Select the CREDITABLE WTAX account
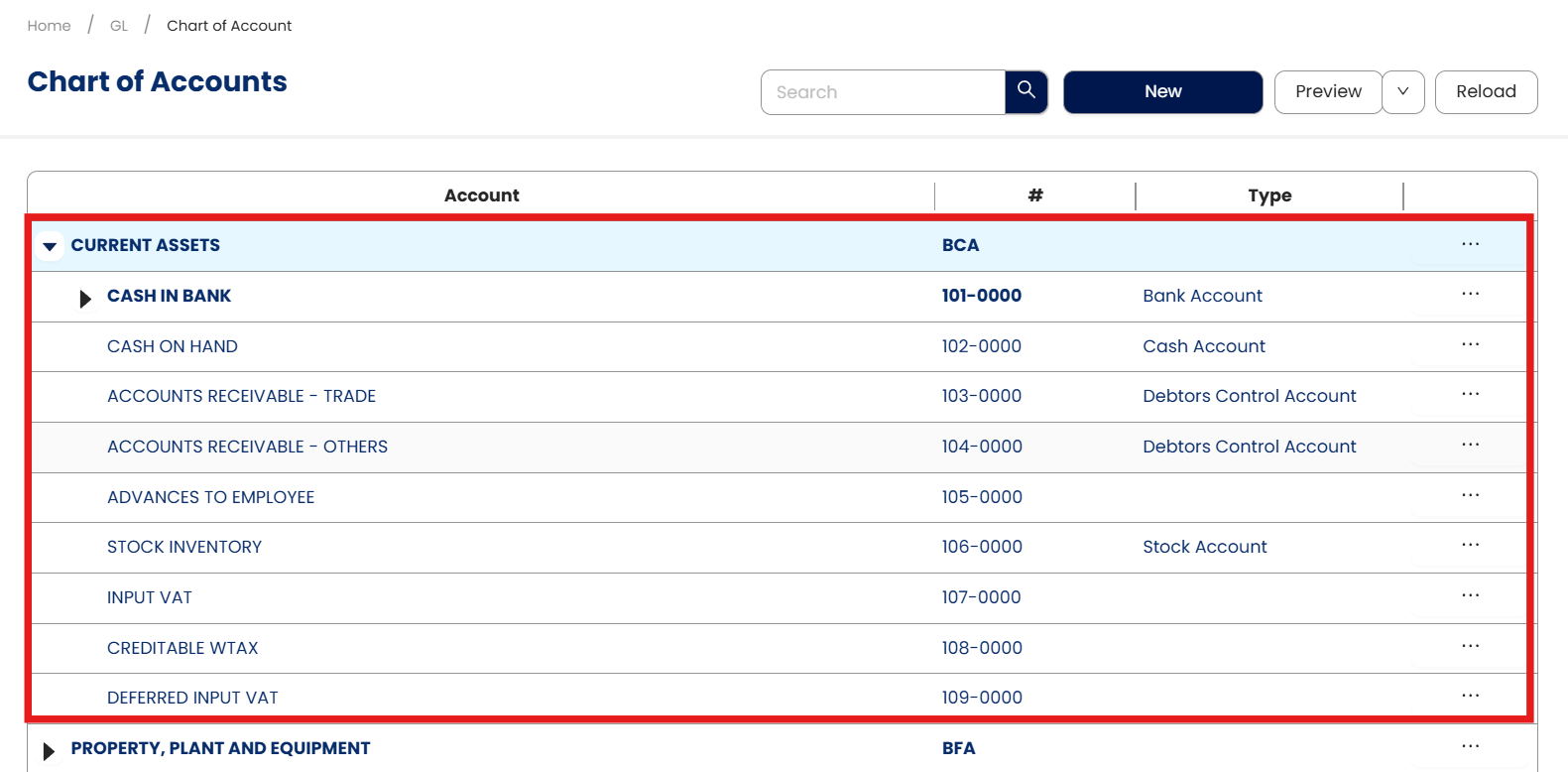The image size is (1568, 772). click(182, 648)
